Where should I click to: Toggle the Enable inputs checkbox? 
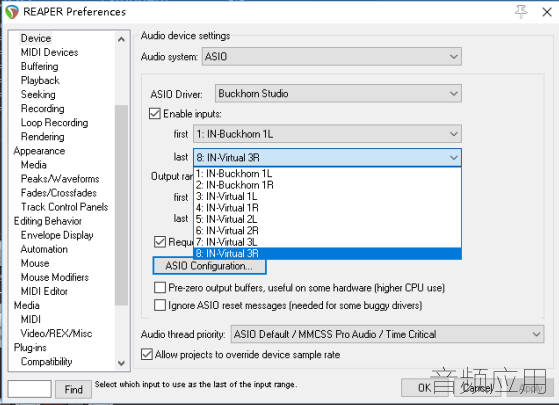click(x=155, y=114)
